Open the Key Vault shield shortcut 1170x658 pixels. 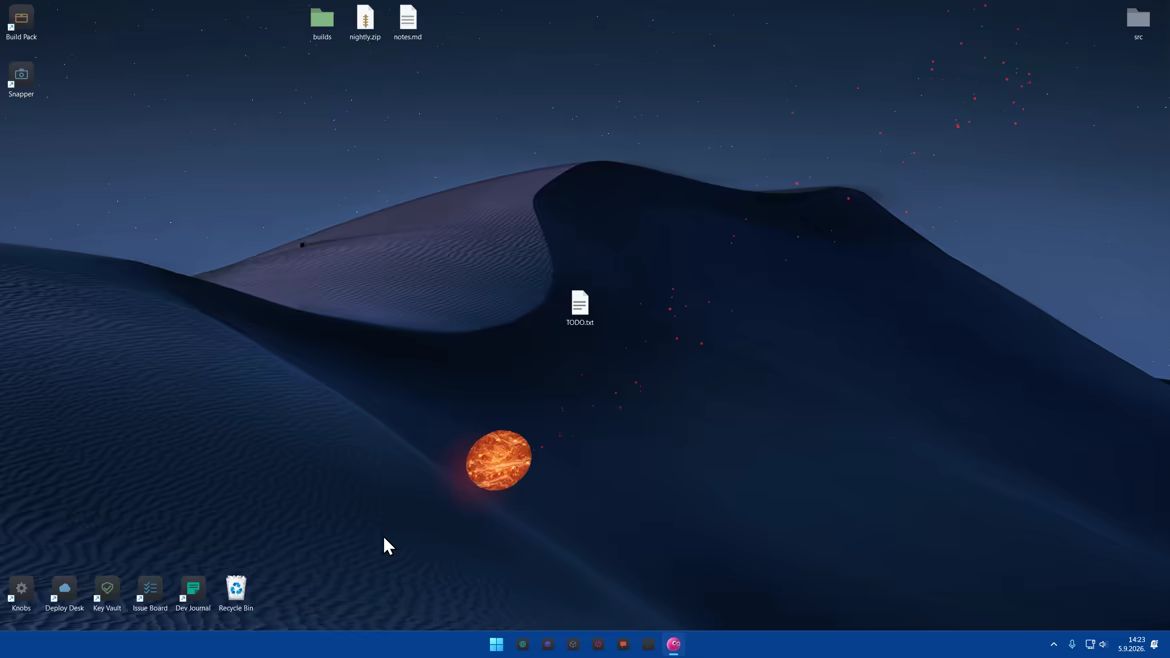click(x=107, y=594)
